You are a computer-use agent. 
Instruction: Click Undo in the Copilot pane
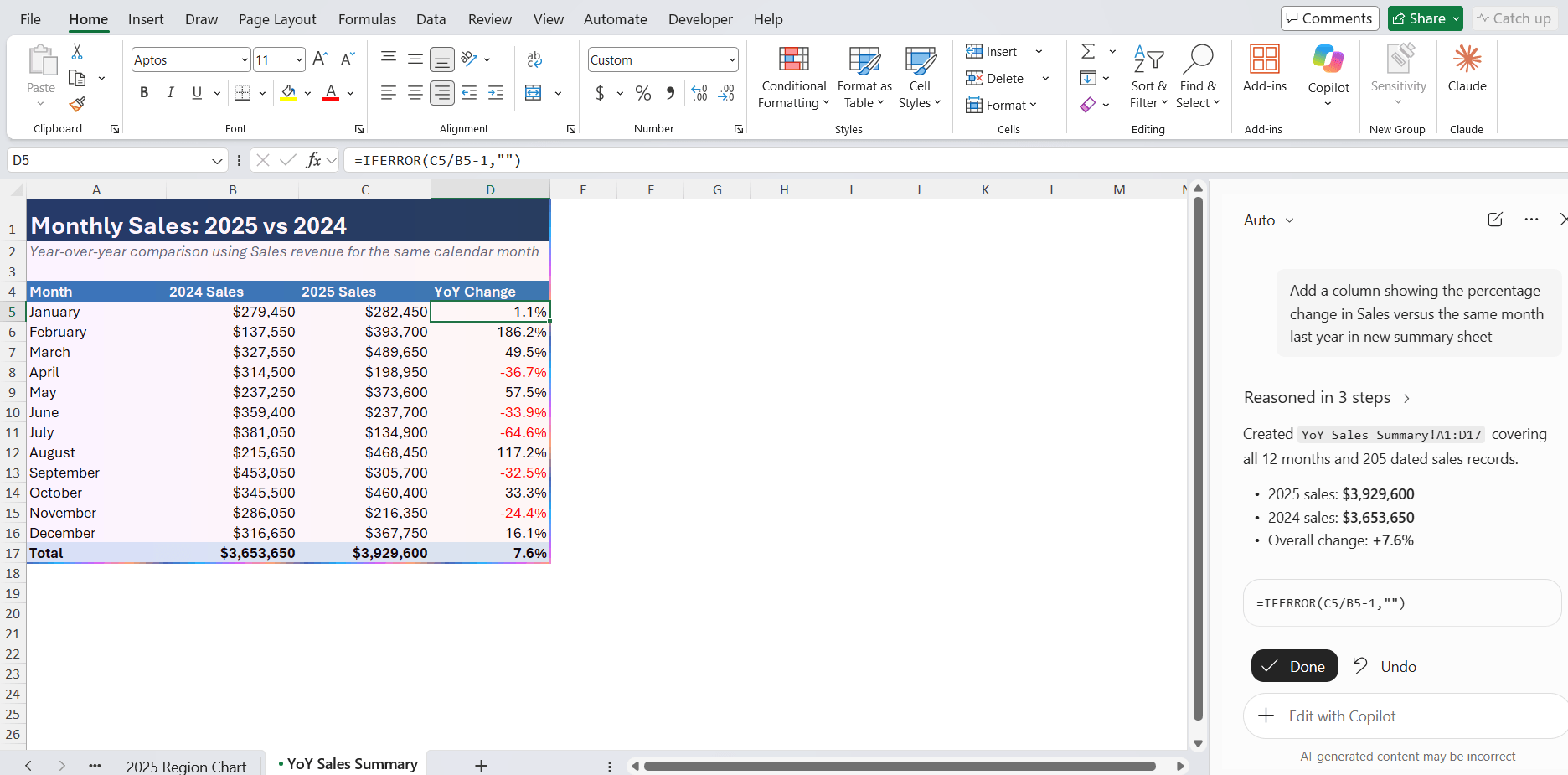pos(1385,666)
